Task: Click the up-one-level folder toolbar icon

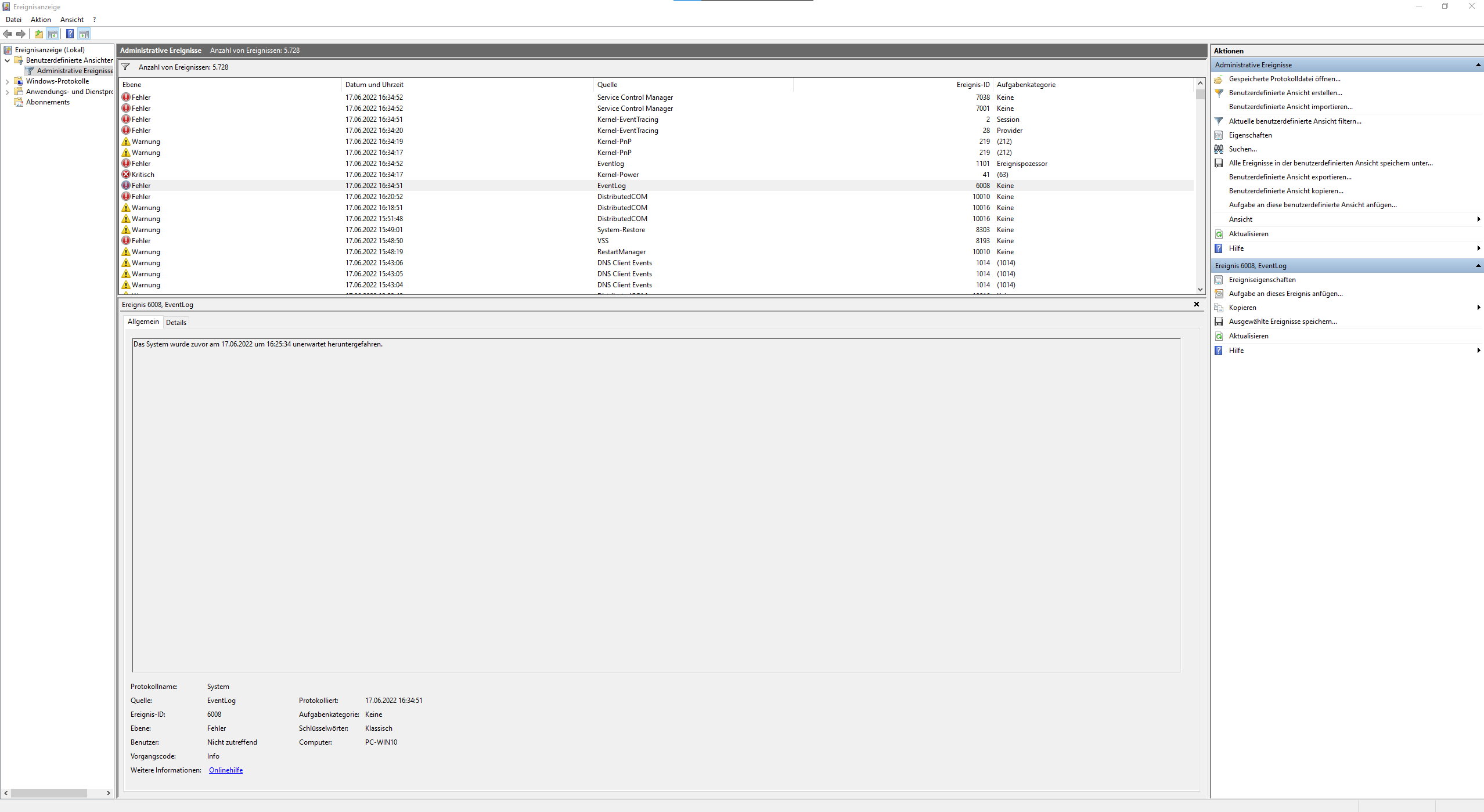Action: click(x=38, y=34)
